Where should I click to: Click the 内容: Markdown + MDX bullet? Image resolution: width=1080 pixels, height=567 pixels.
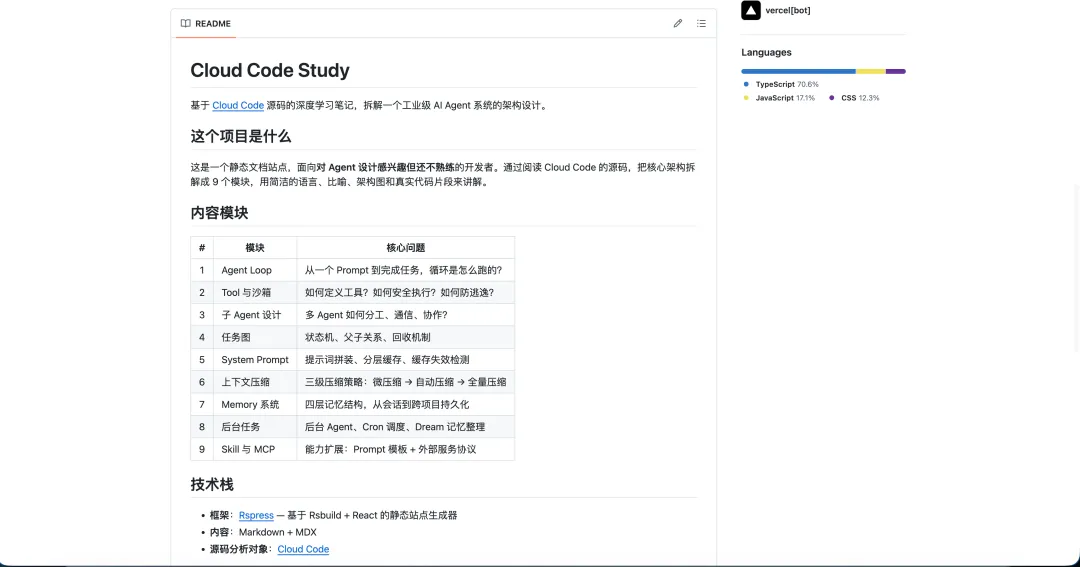click(263, 532)
